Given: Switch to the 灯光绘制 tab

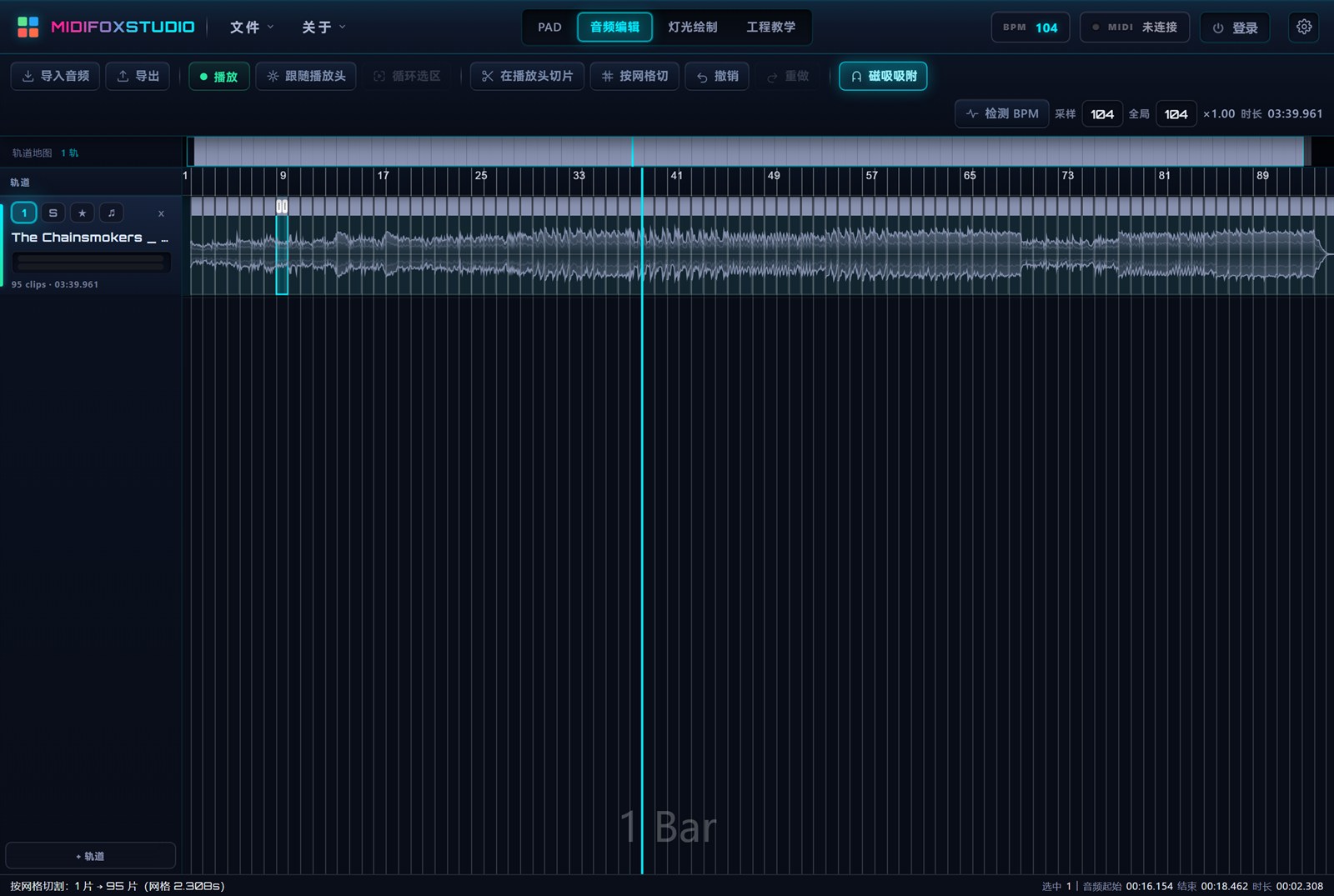Looking at the screenshot, I should point(692,27).
